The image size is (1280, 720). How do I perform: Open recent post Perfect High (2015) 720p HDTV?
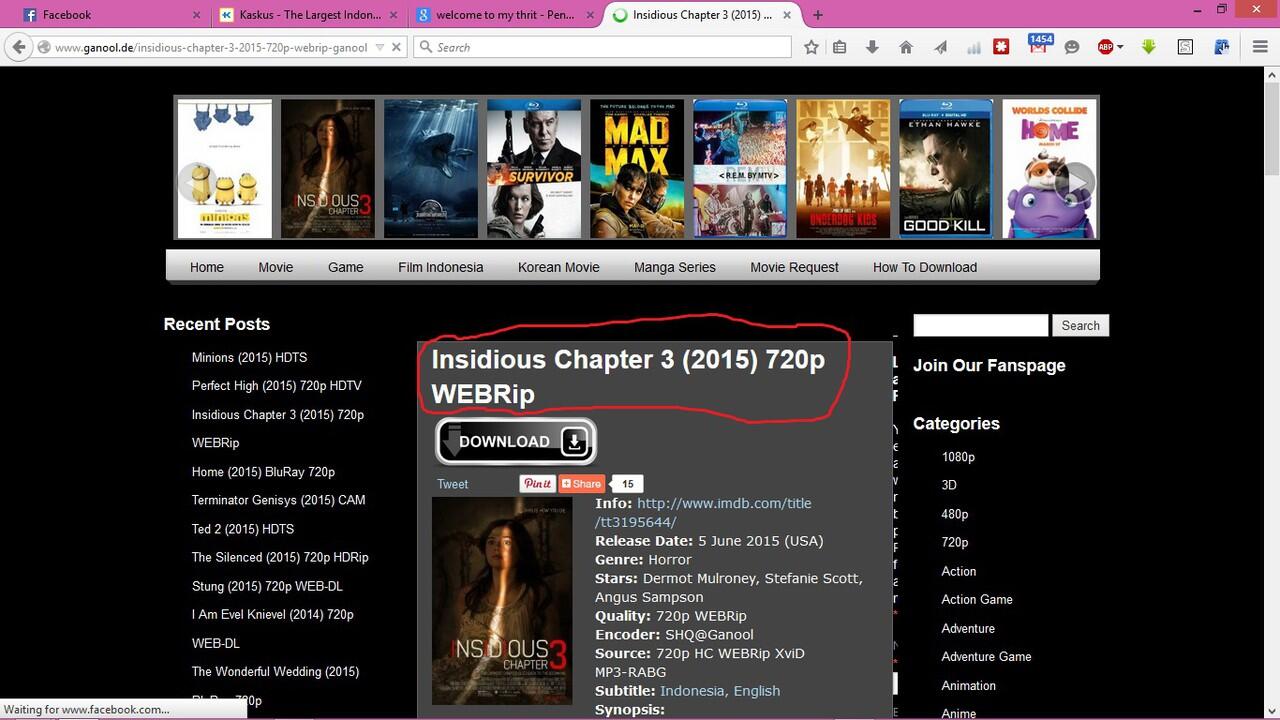point(277,386)
